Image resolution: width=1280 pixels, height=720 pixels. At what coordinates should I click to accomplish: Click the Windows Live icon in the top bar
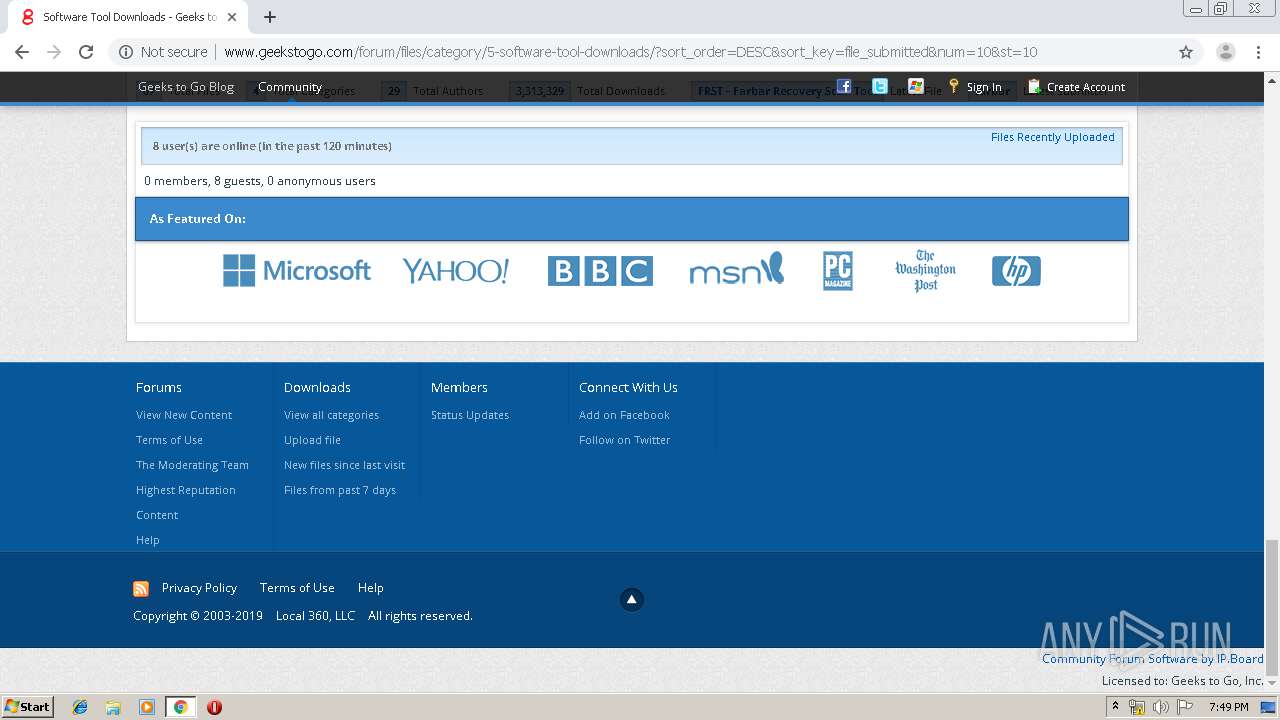pyautogui.click(x=916, y=86)
